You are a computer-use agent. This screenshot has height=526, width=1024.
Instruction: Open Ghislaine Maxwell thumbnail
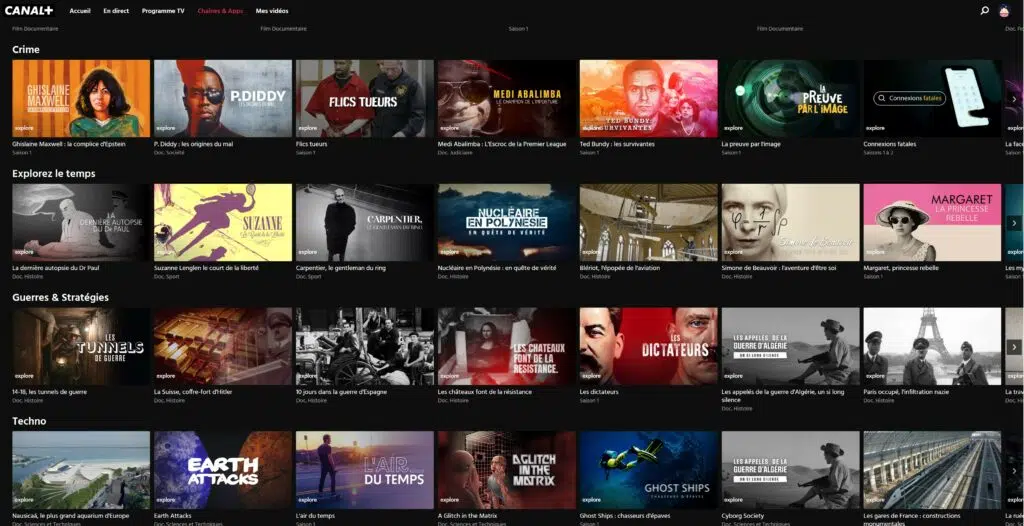pyautogui.click(x=81, y=99)
